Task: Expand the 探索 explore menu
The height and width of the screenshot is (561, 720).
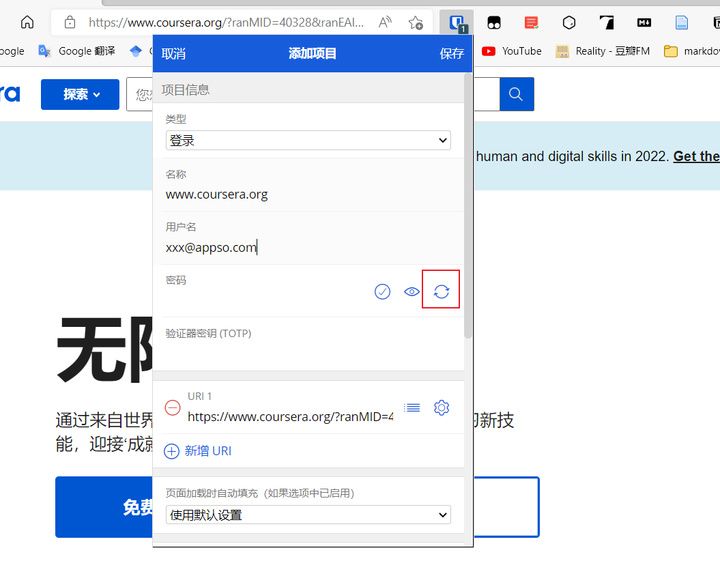Action: click(x=80, y=95)
